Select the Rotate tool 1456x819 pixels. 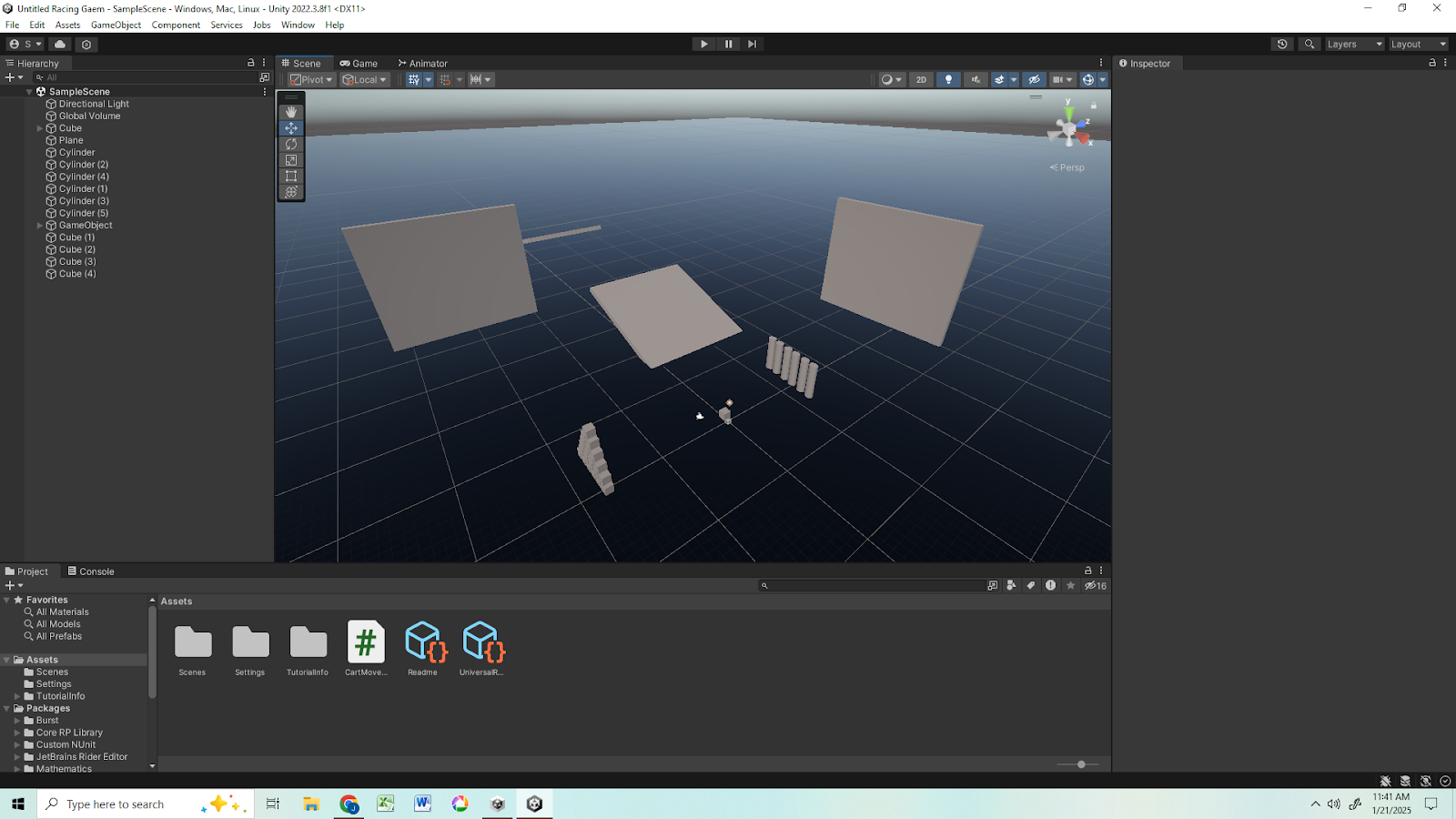tap(291, 144)
